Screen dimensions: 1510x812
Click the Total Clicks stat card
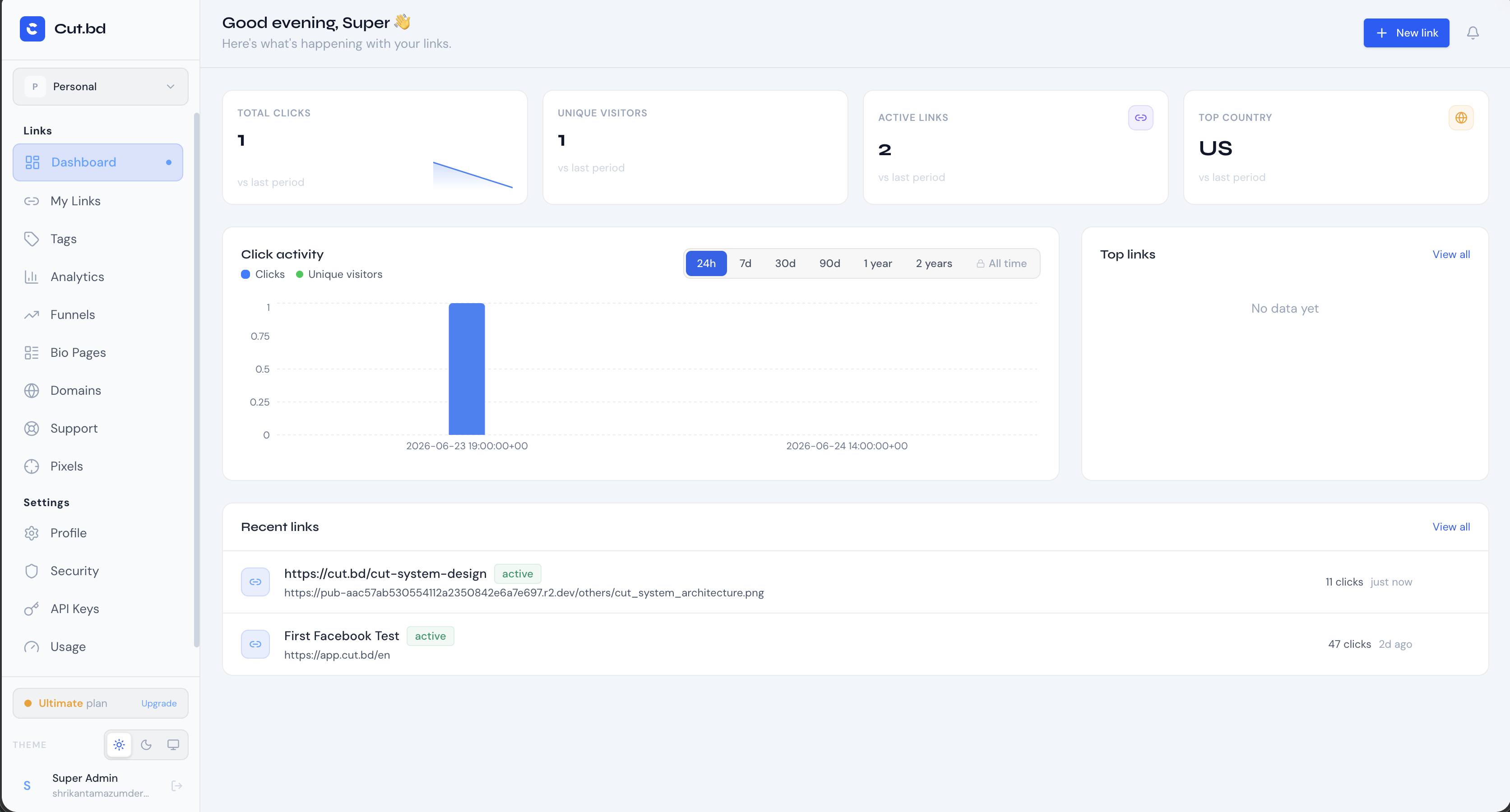375,147
